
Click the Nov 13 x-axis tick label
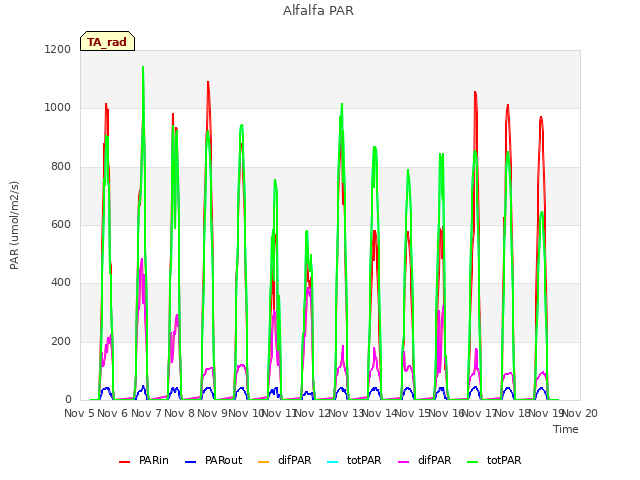(346, 413)
